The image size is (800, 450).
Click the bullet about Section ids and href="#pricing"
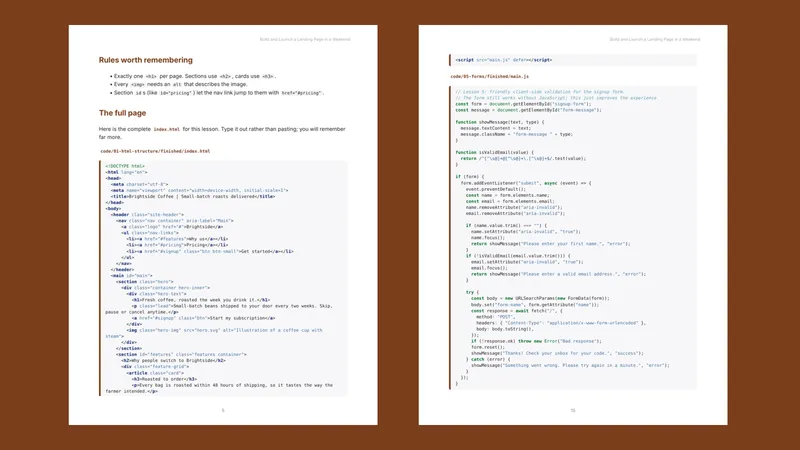coord(219,93)
